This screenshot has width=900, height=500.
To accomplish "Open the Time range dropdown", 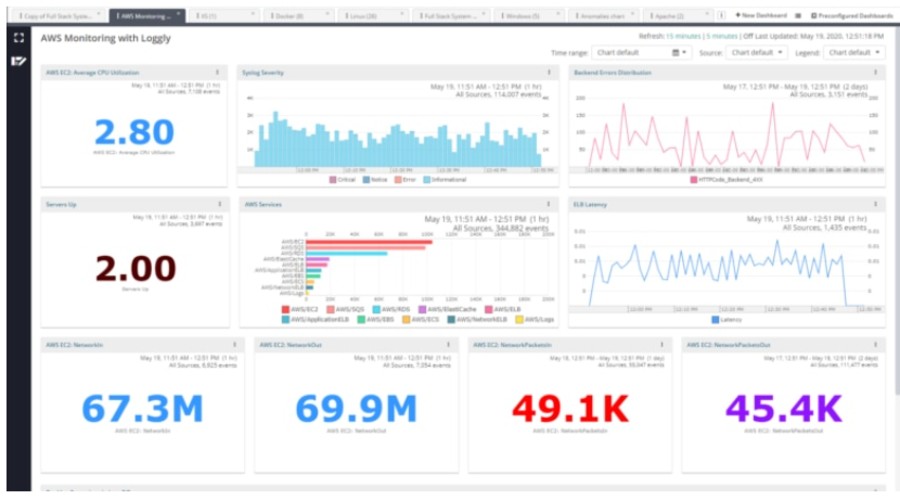I will [x=641, y=52].
